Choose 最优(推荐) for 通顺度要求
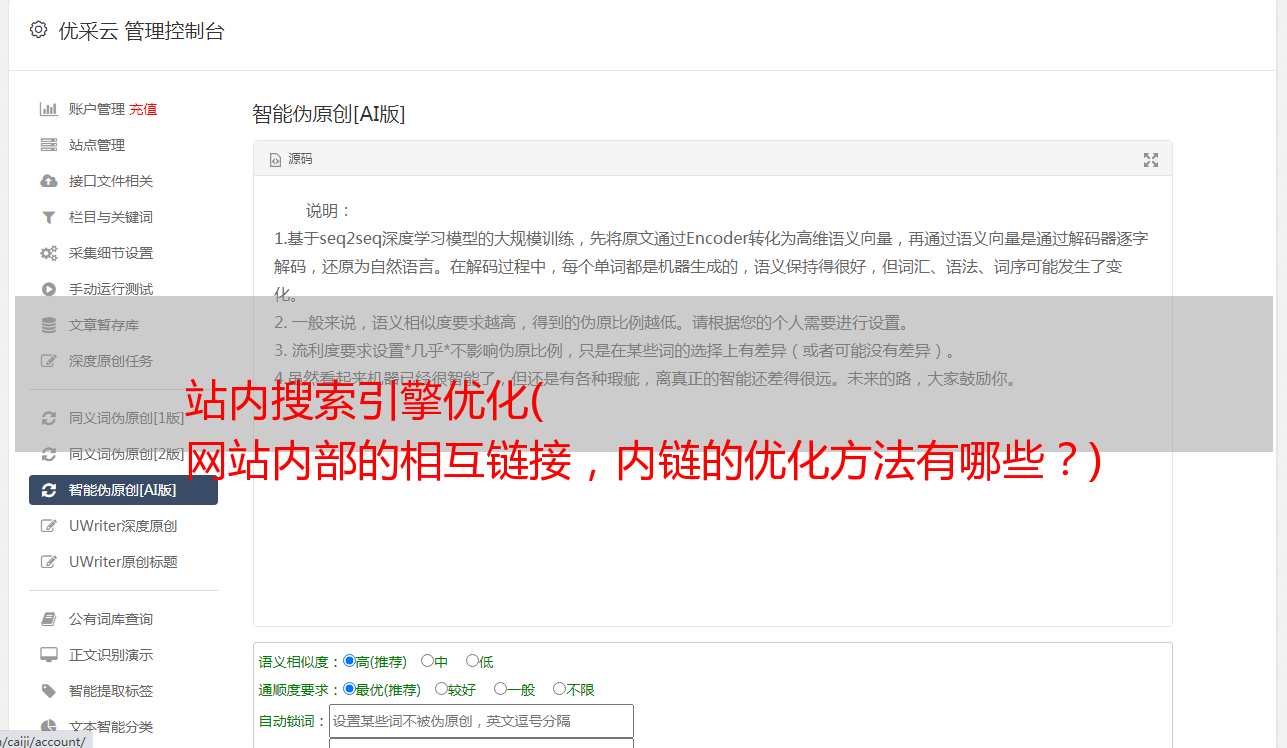This screenshot has width=1287, height=748. (x=349, y=689)
